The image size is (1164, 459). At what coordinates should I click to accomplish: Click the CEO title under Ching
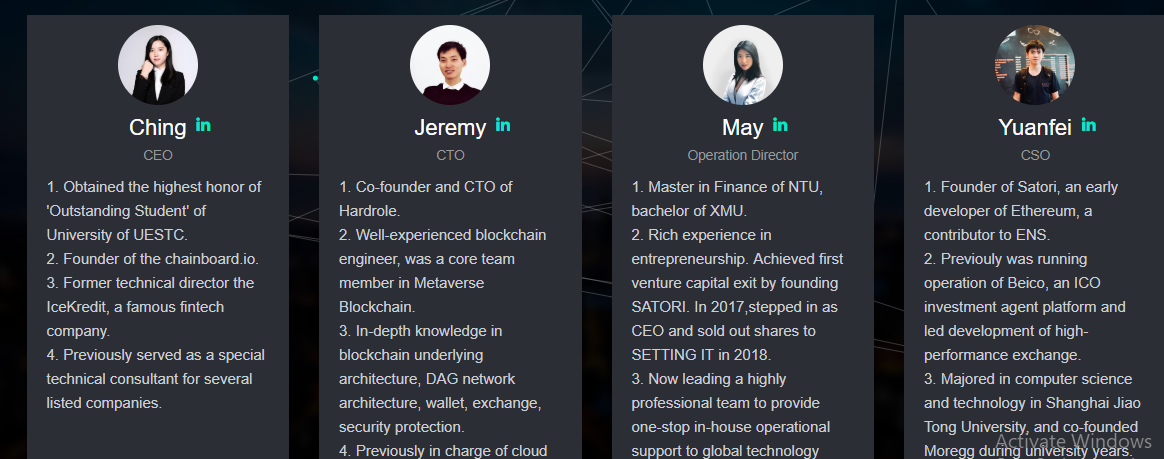(158, 155)
